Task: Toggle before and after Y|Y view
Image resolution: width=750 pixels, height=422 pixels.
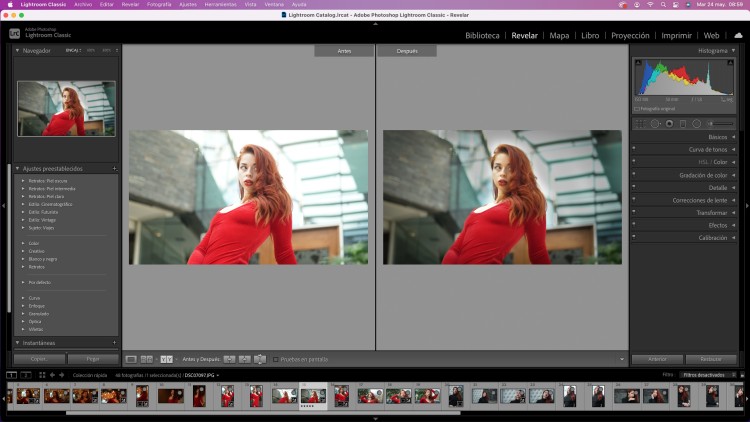Action: click(x=166, y=359)
